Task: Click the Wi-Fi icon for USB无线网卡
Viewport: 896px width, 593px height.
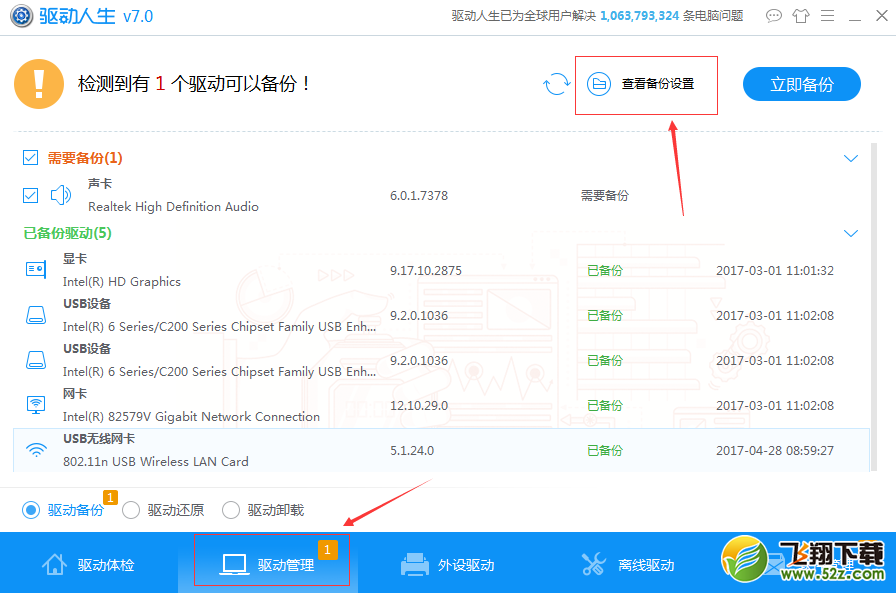Action: pyautogui.click(x=36, y=450)
